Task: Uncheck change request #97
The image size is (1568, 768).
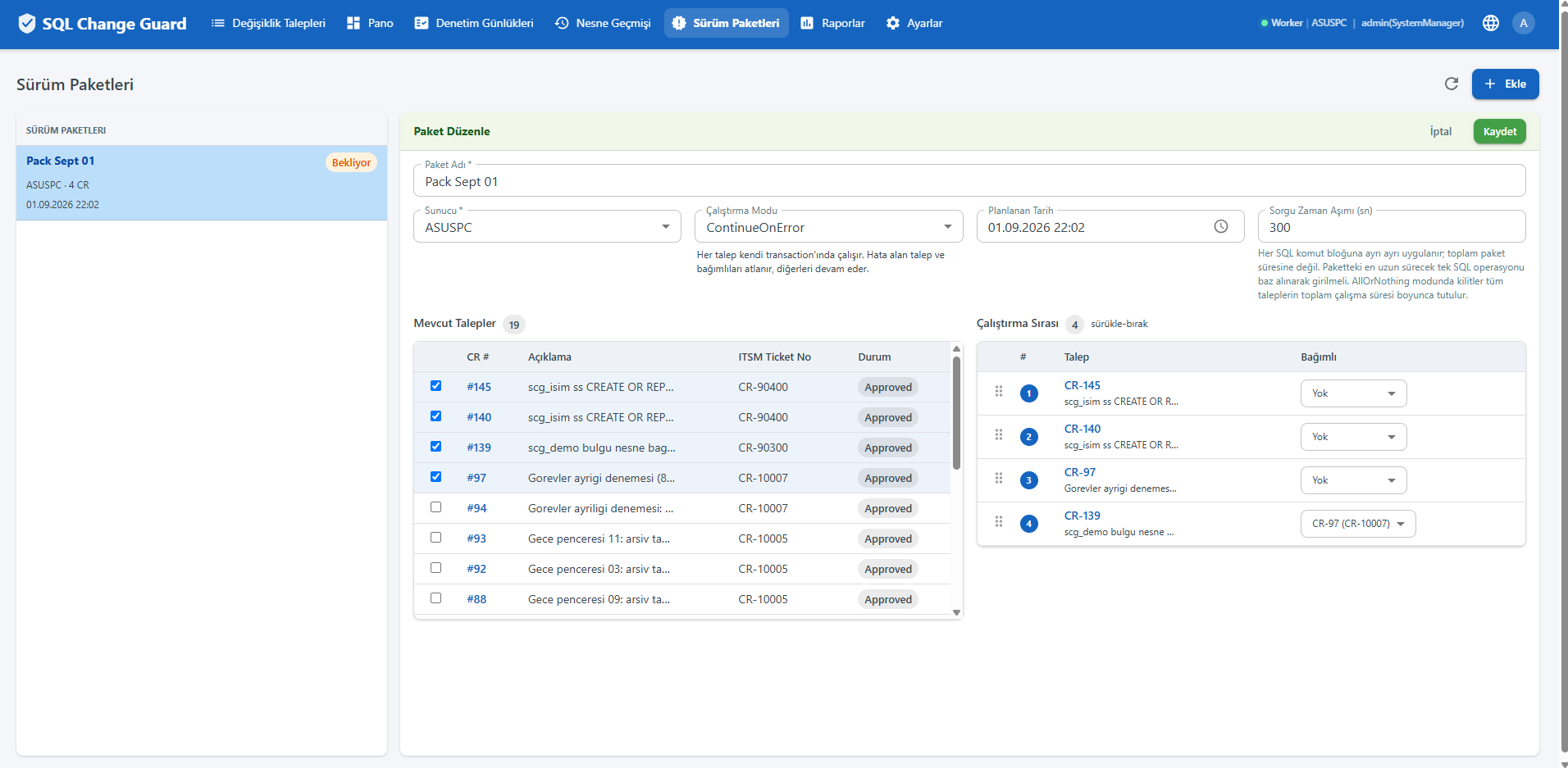Action: tap(435, 477)
